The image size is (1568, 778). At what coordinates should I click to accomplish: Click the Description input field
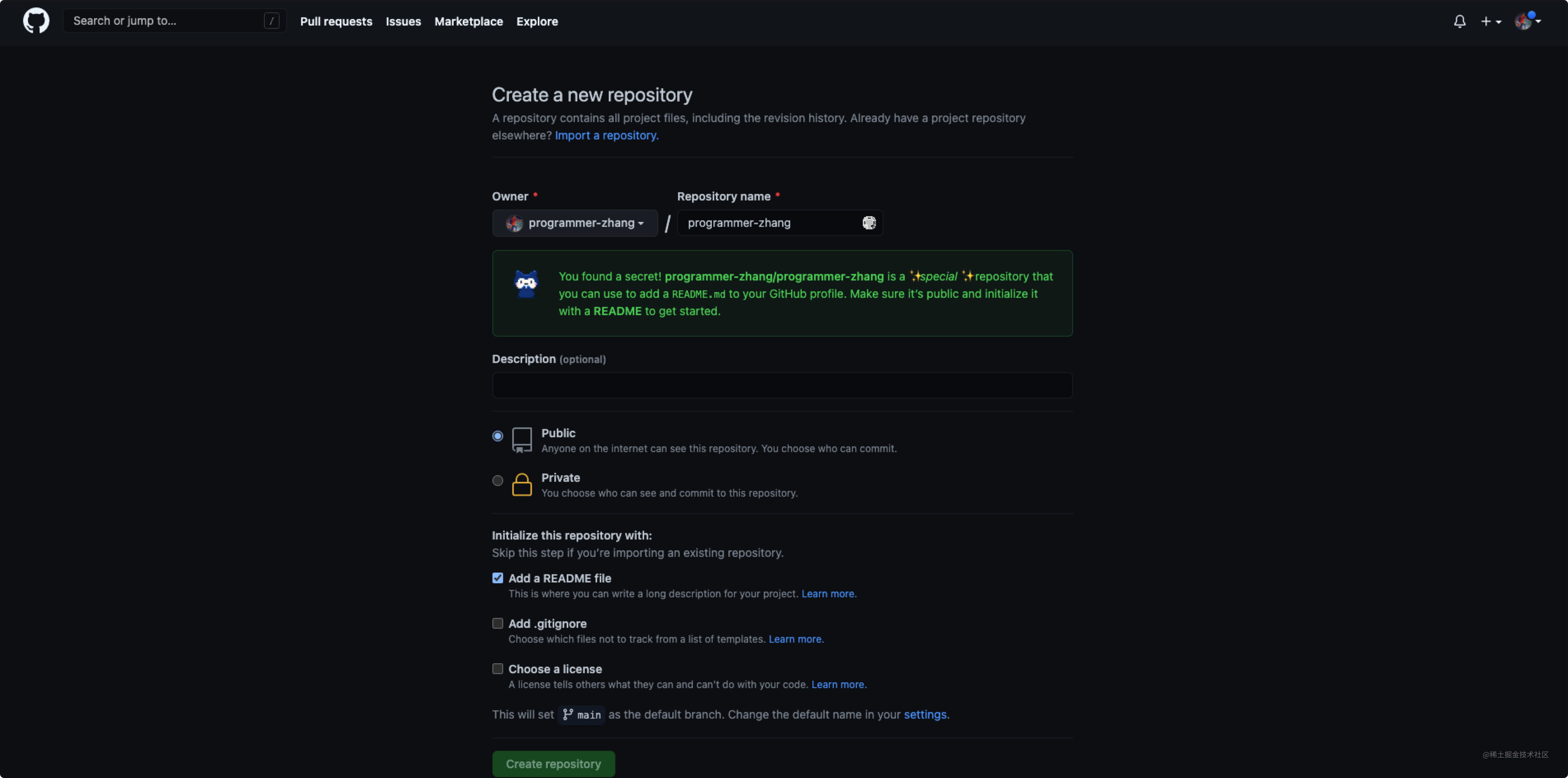(x=782, y=385)
